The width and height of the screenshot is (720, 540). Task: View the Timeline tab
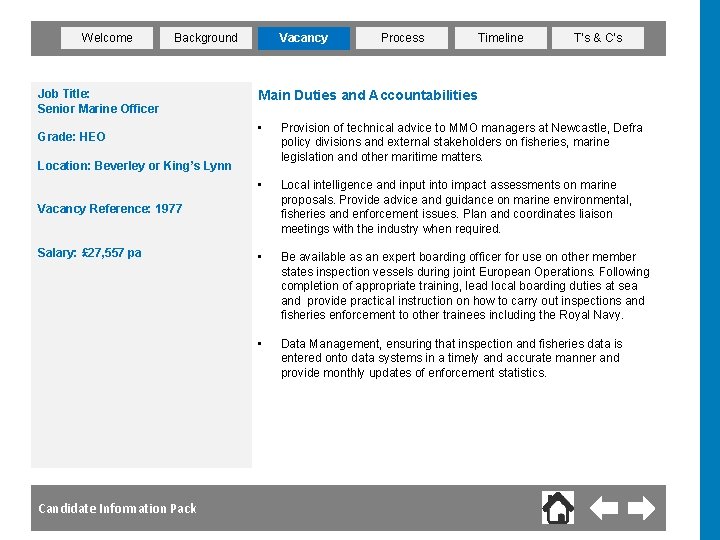tap(501, 38)
